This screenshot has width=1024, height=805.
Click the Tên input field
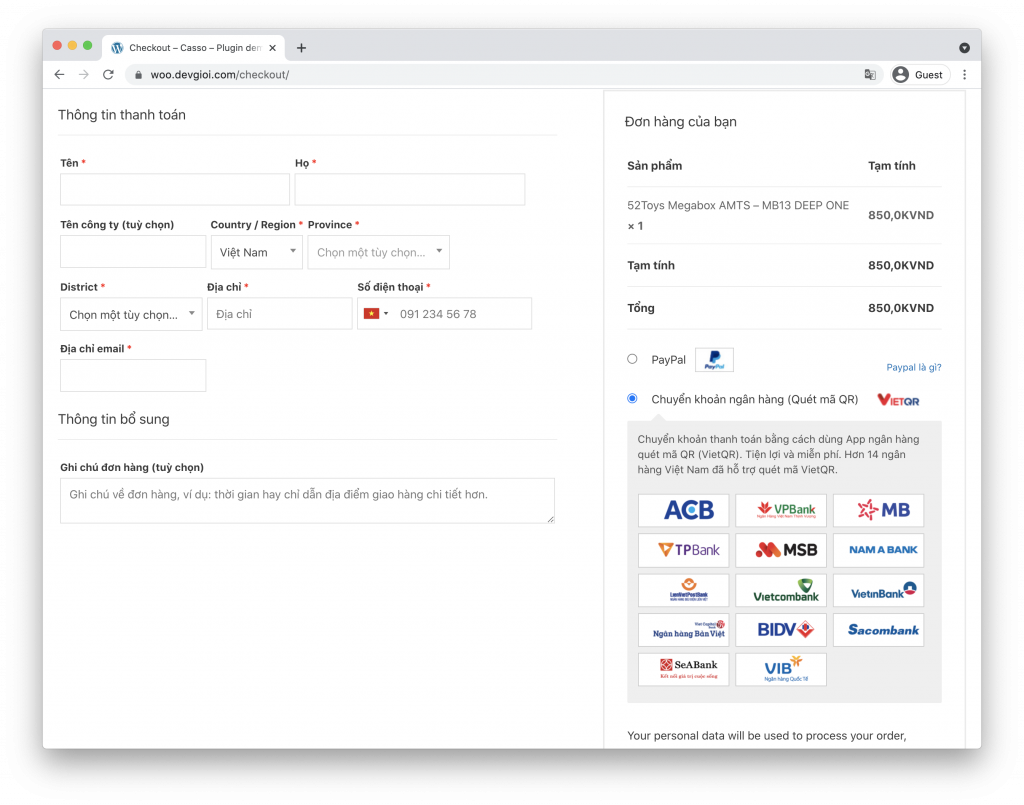coord(174,189)
